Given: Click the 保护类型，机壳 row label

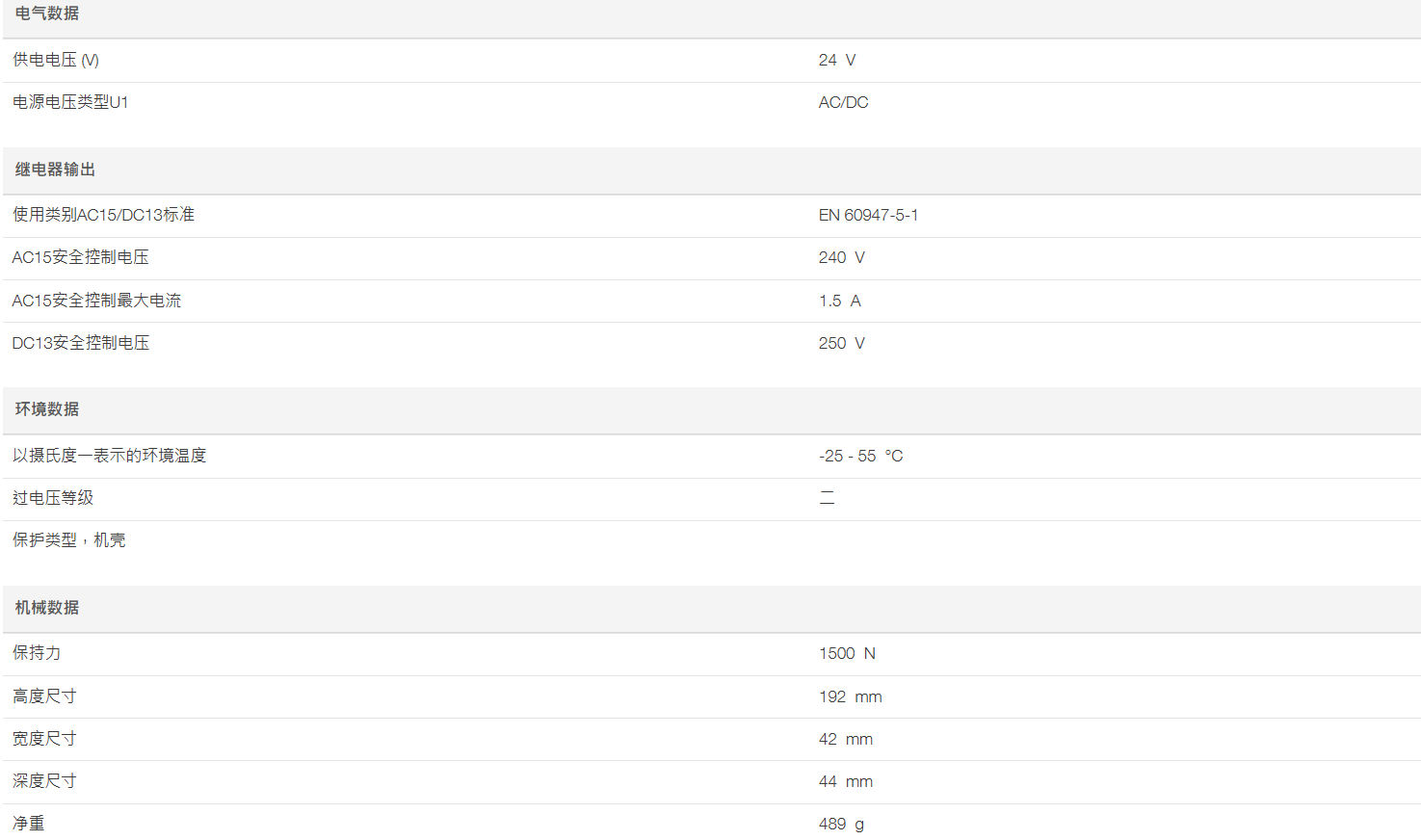Looking at the screenshot, I should coord(69,540).
